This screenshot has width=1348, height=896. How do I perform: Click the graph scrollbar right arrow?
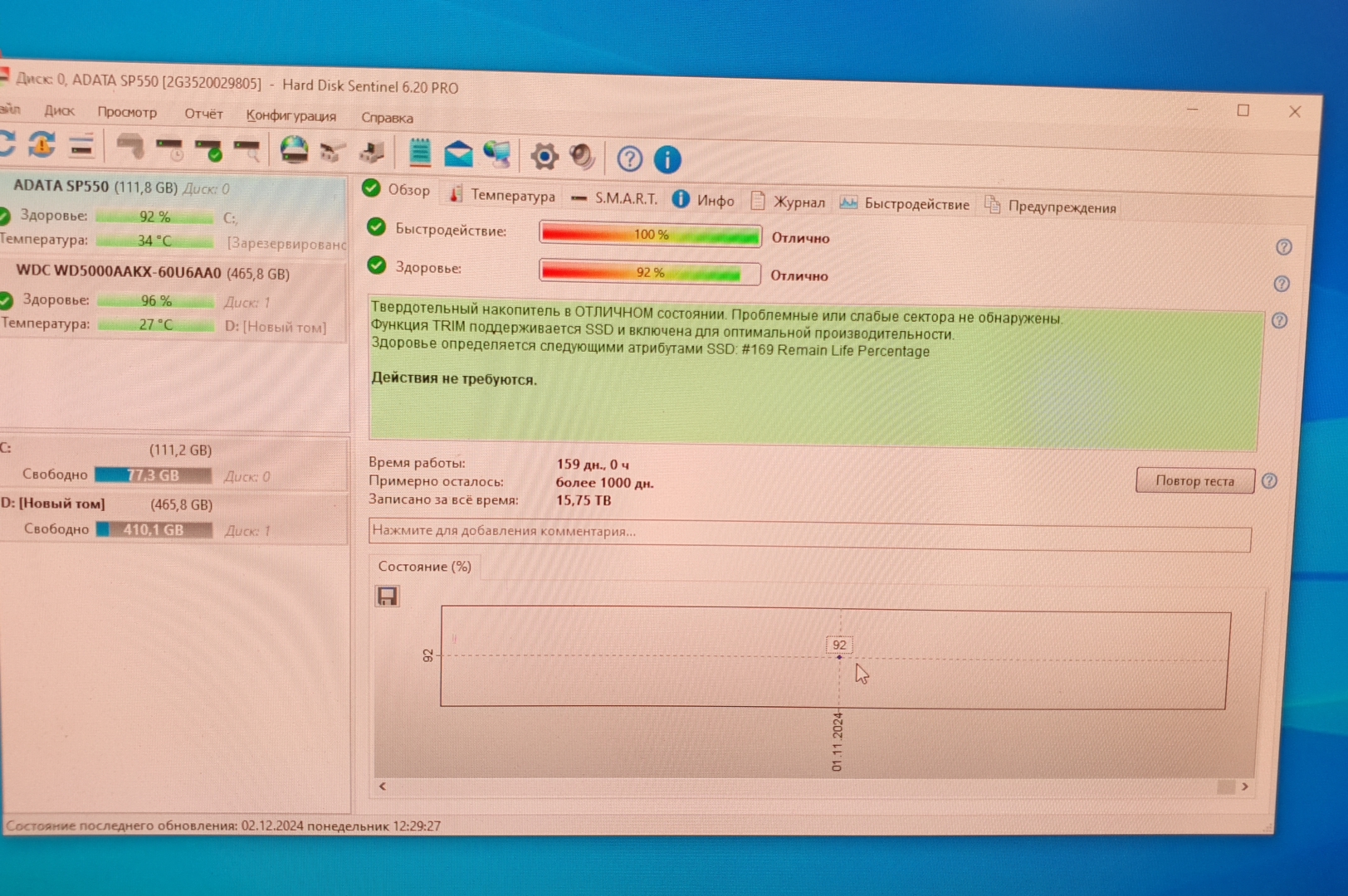[1244, 786]
